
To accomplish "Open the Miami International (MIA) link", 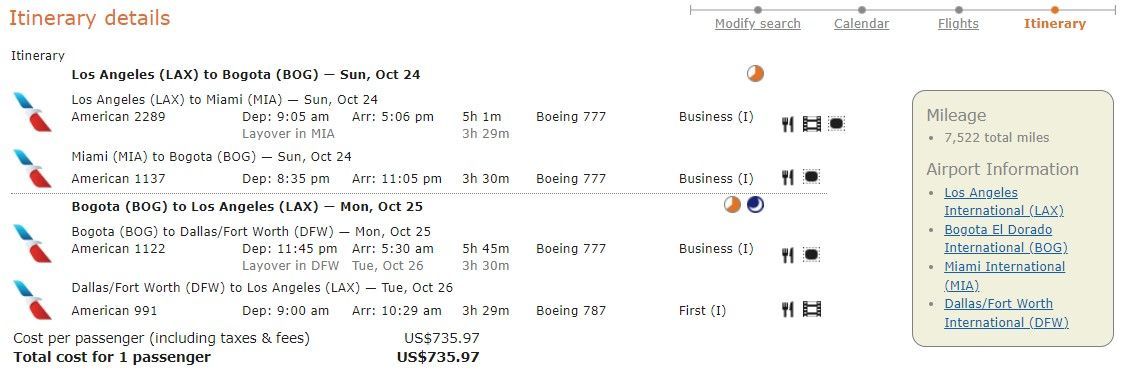I will [x=1004, y=276].
